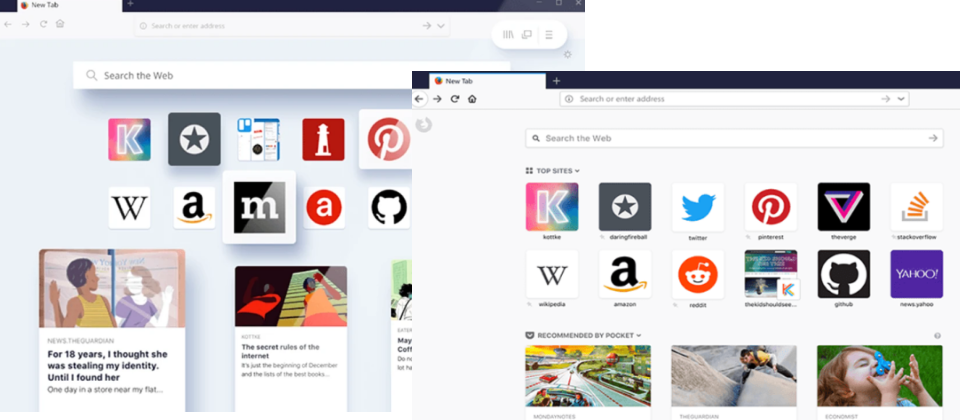Open the Guardian identity story card
The width and height of the screenshot is (960, 420).
pos(112,331)
